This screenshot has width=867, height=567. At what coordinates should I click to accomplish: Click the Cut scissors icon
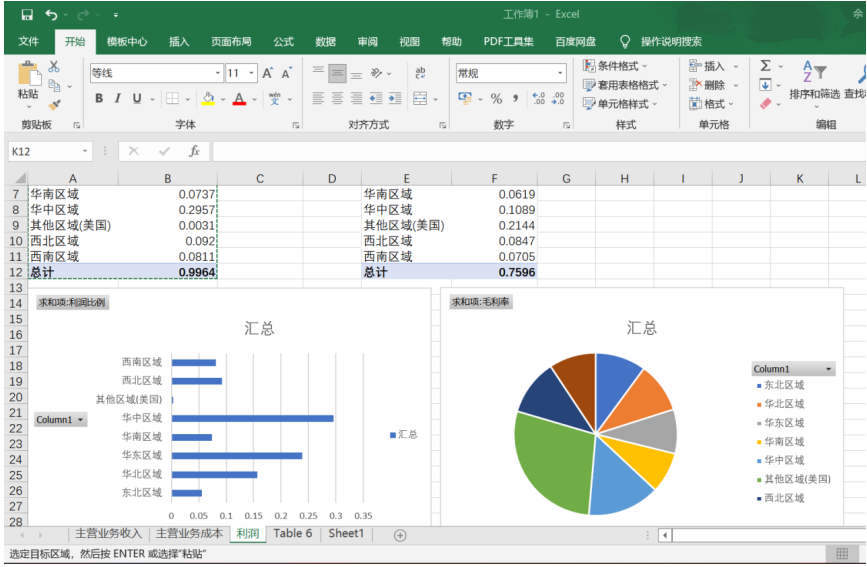tap(54, 66)
